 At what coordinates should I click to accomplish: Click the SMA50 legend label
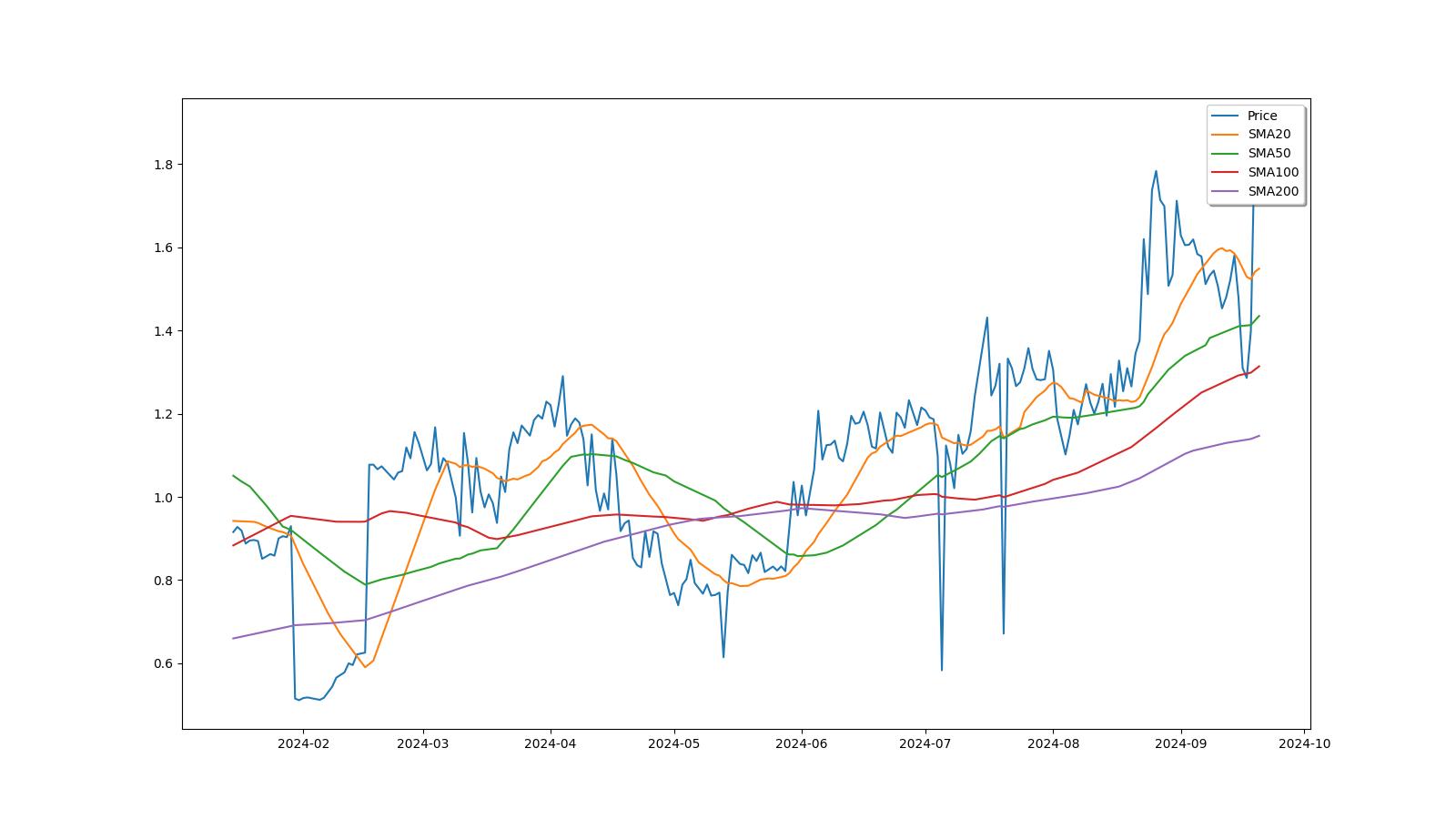(x=1269, y=154)
